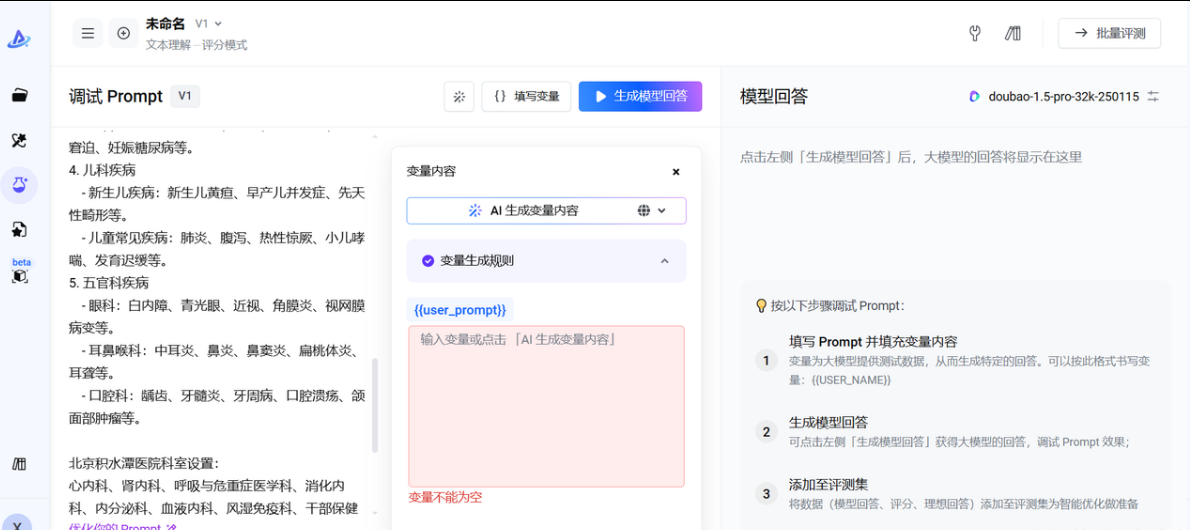Click the sparkle optimize icon beside 填写变量
The height and width of the screenshot is (530, 1190).
[x=459, y=96]
